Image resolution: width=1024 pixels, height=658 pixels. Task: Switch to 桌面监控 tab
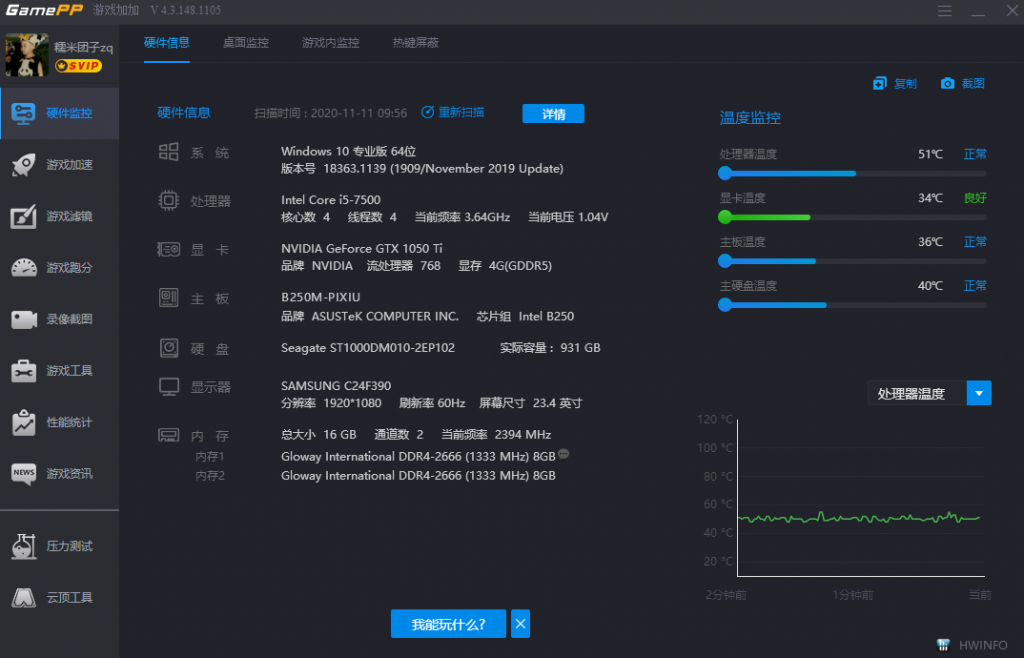(x=246, y=43)
